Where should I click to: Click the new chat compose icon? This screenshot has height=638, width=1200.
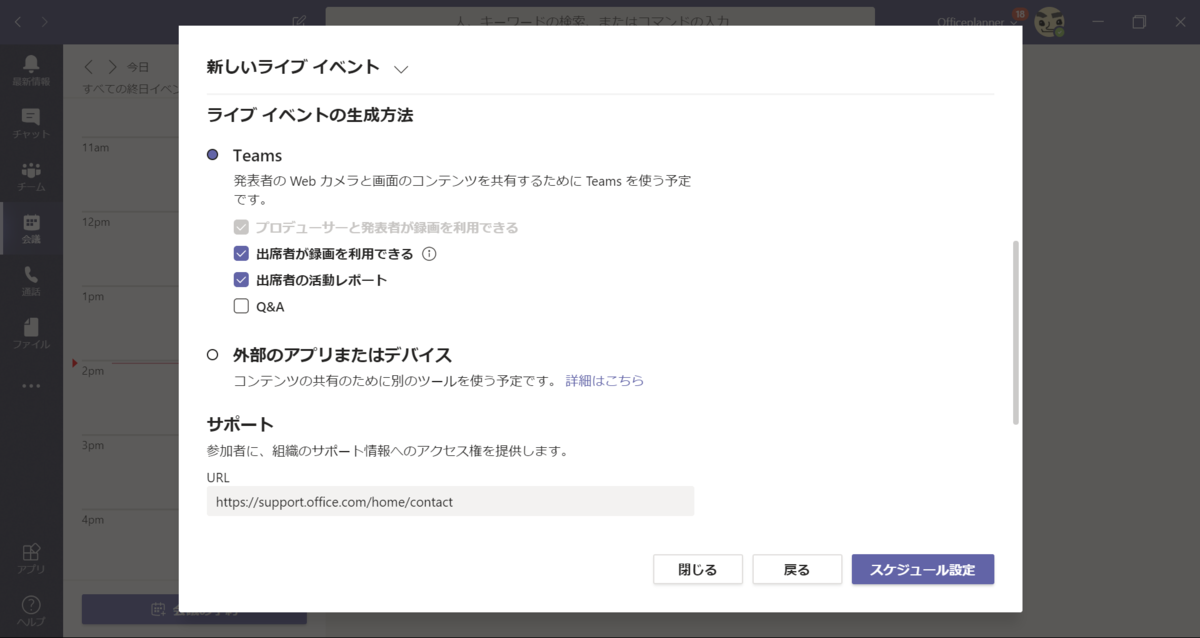point(299,21)
